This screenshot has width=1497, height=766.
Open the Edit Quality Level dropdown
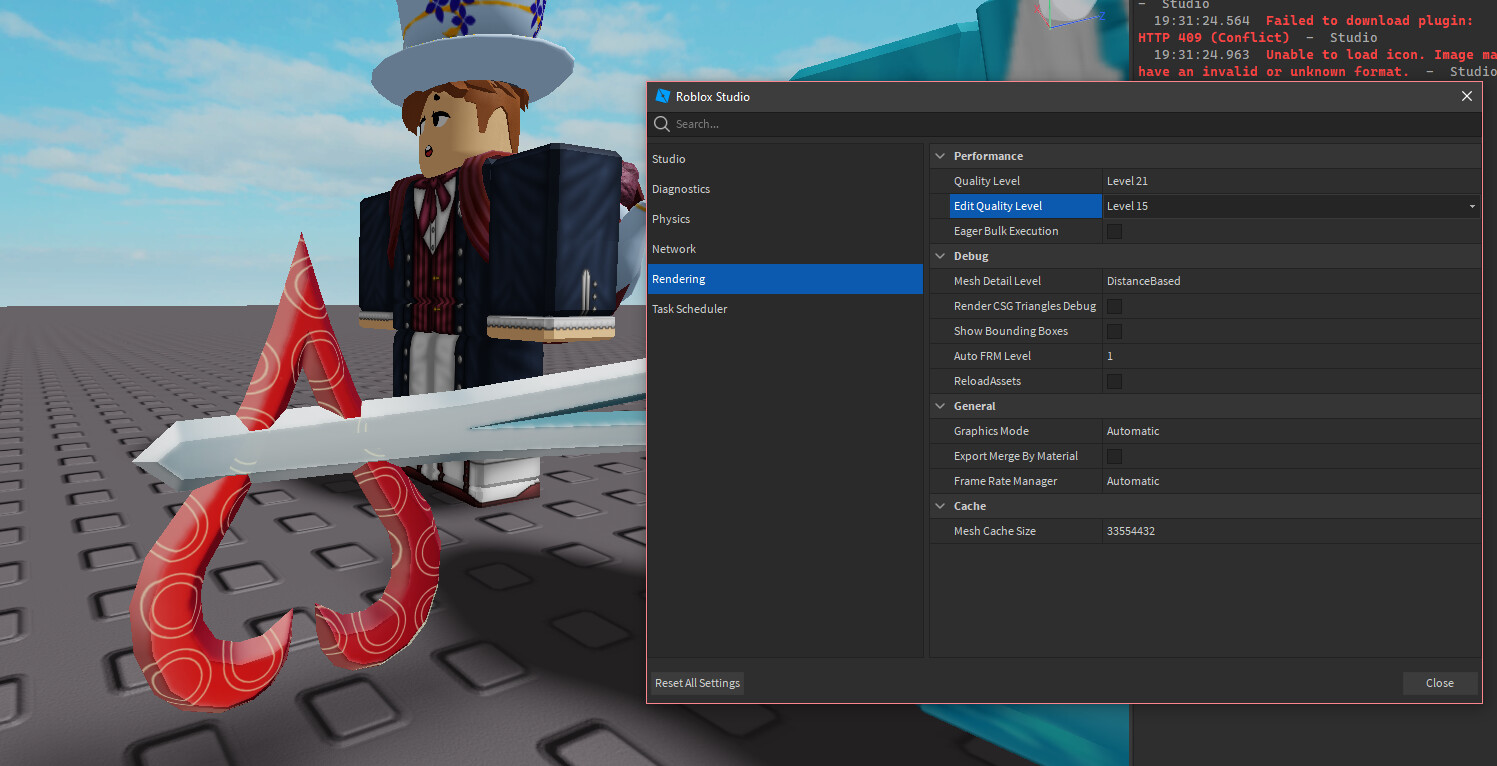(x=1470, y=206)
